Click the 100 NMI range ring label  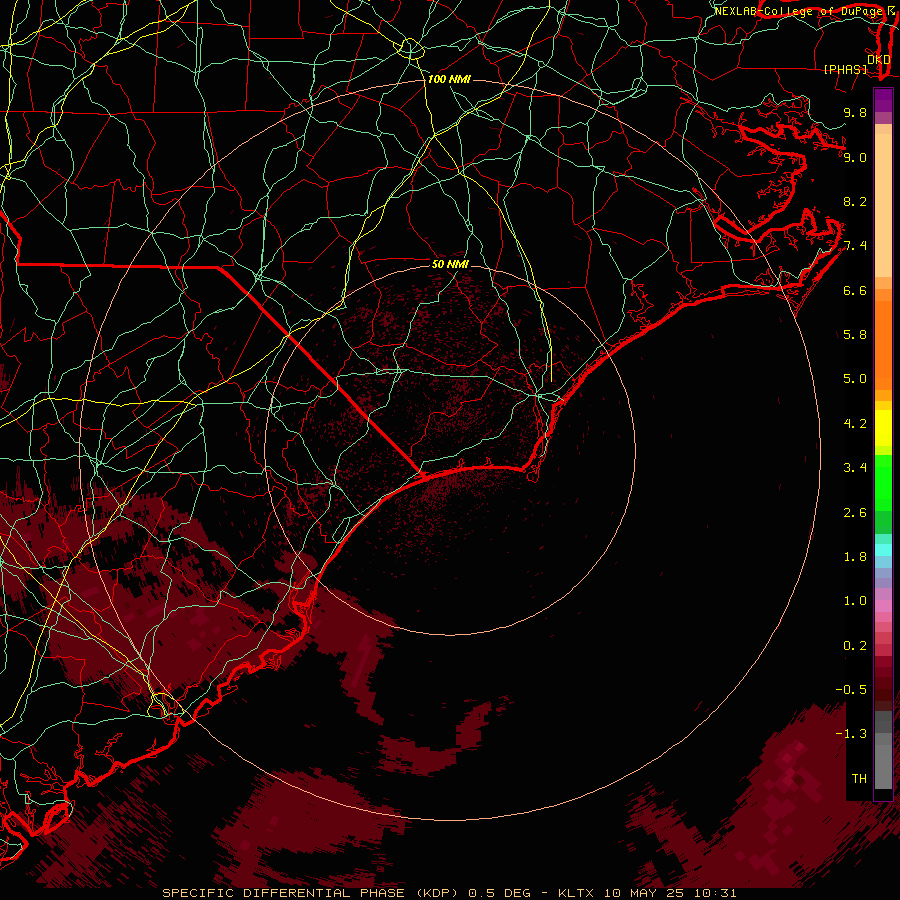(x=449, y=79)
